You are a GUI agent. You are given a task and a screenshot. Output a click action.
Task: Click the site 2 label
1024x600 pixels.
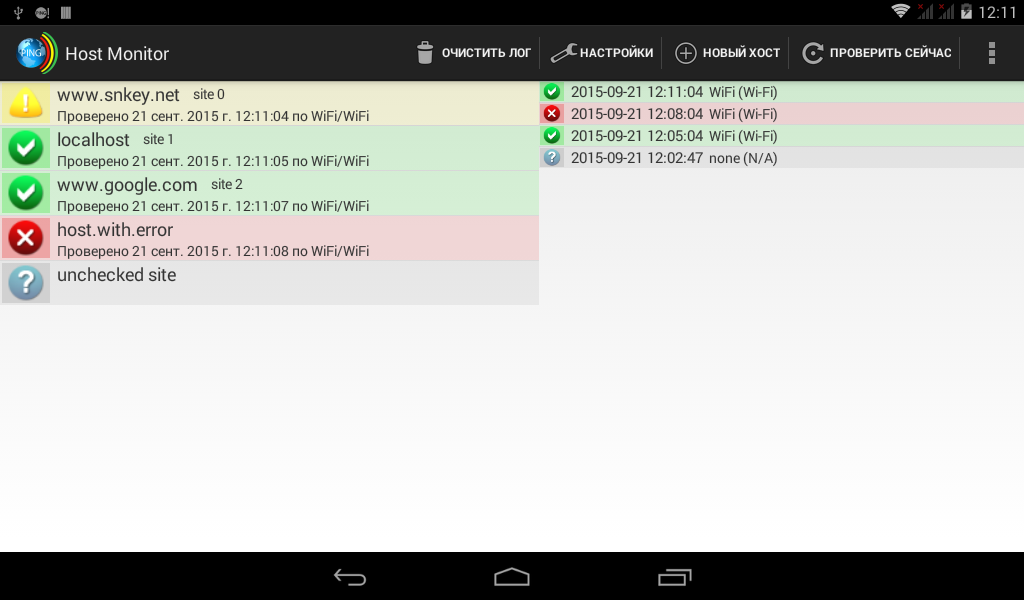(227, 185)
